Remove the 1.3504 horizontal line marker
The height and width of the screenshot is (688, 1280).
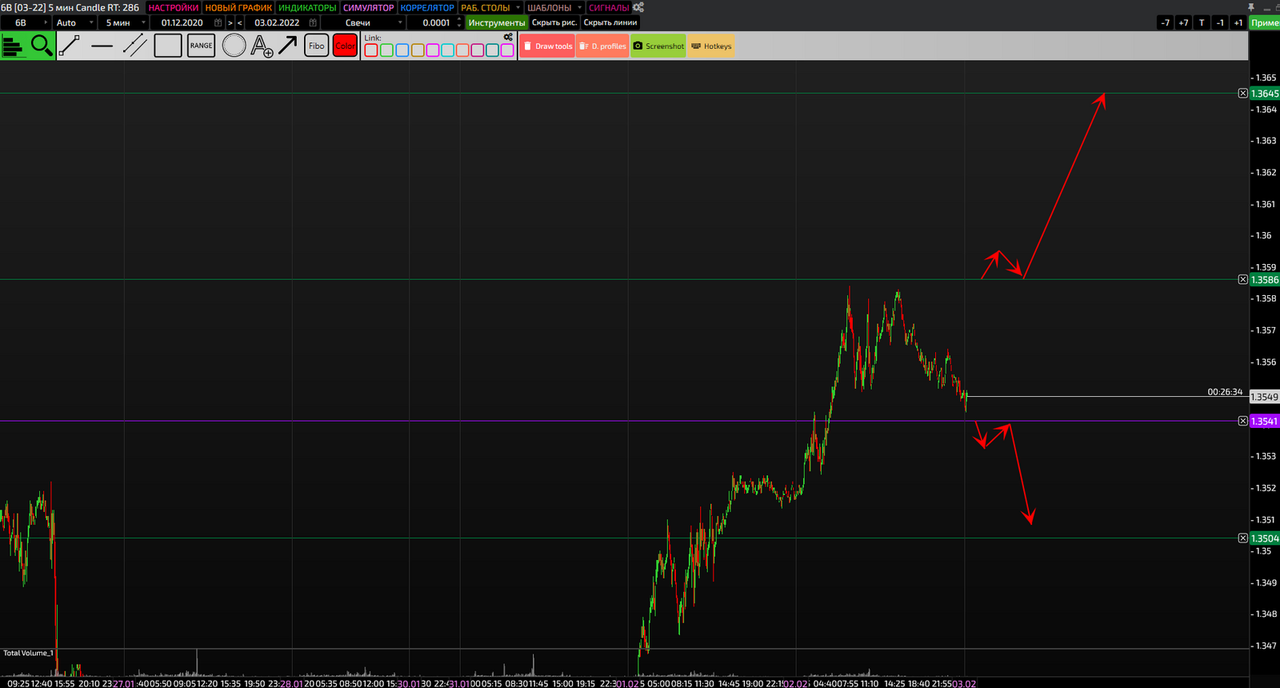point(1243,538)
